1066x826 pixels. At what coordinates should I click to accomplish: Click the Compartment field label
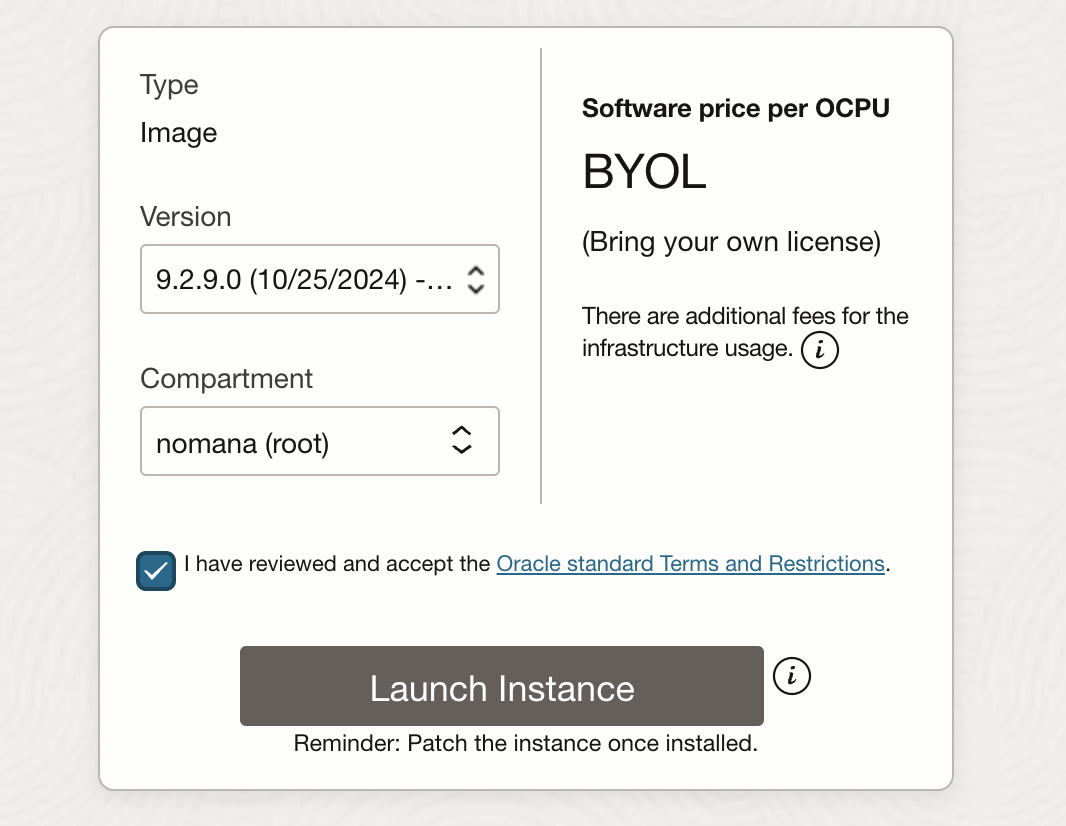(x=226, y=379)
